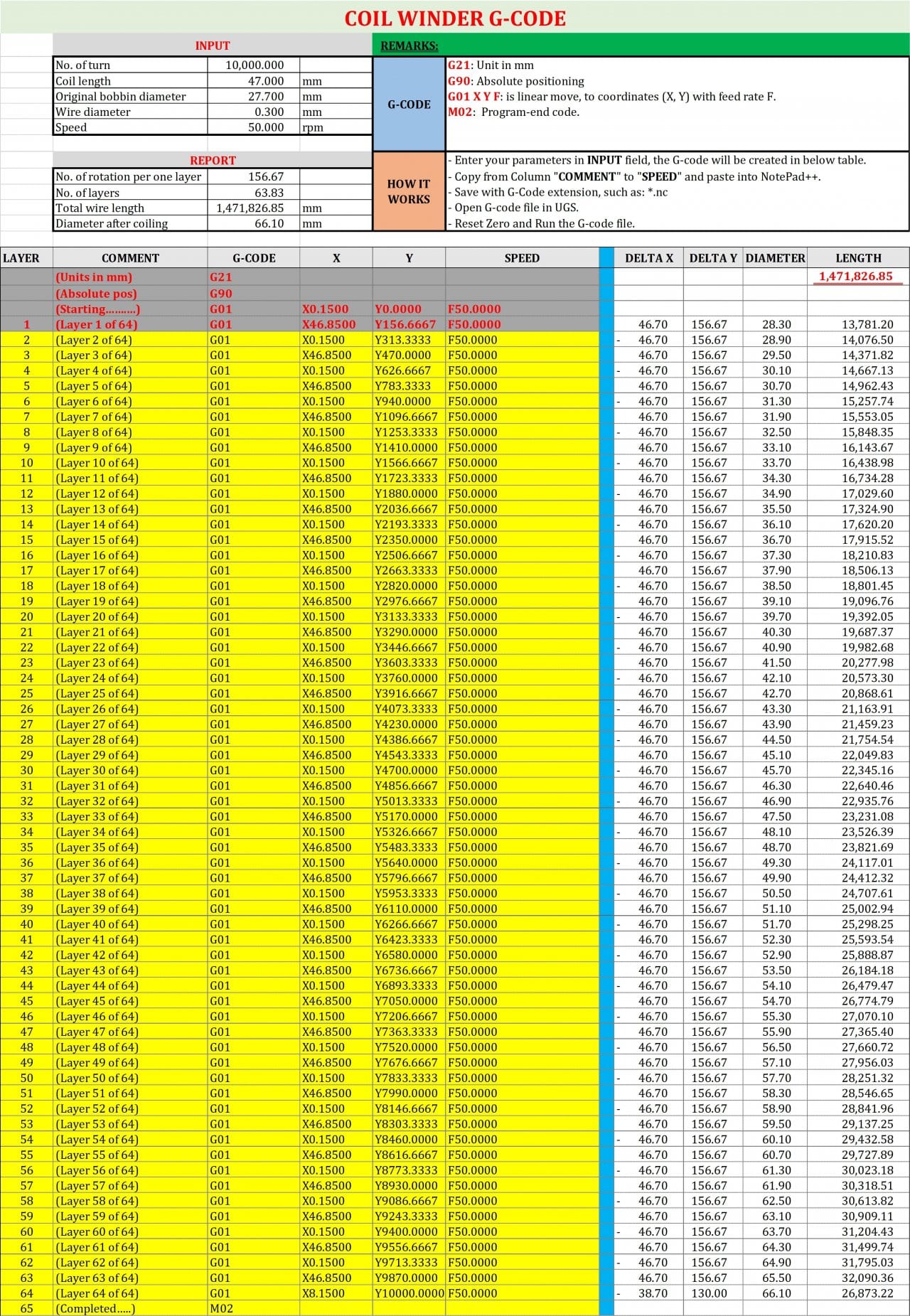Image resolution: width=910 pixels, height=1316 pixels.
Task: Click the DIAMETER column header
Action: tap(775, 258)
